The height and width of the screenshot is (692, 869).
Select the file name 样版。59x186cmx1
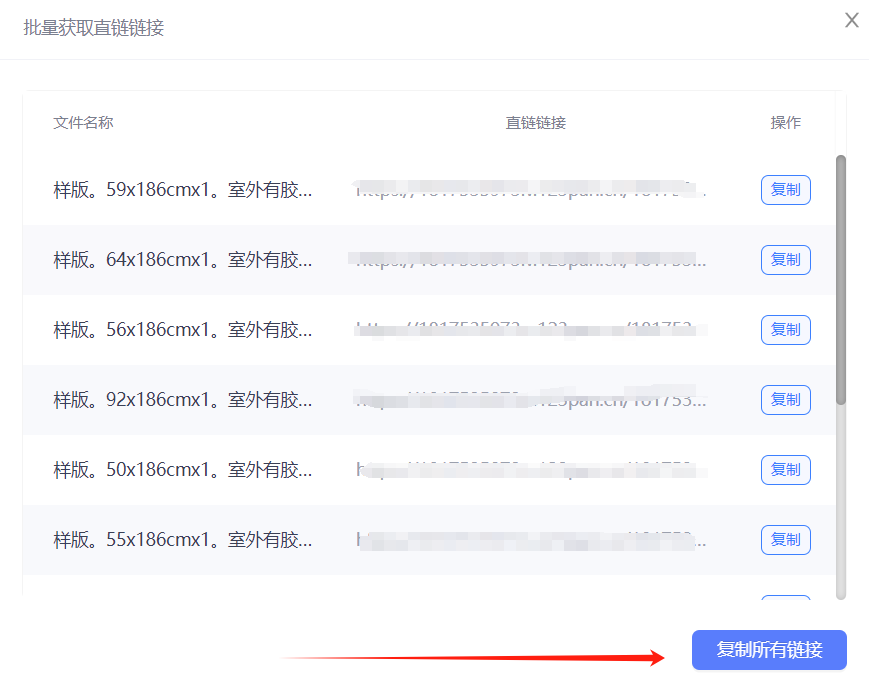pyautogui.click(x=182, y=190)
